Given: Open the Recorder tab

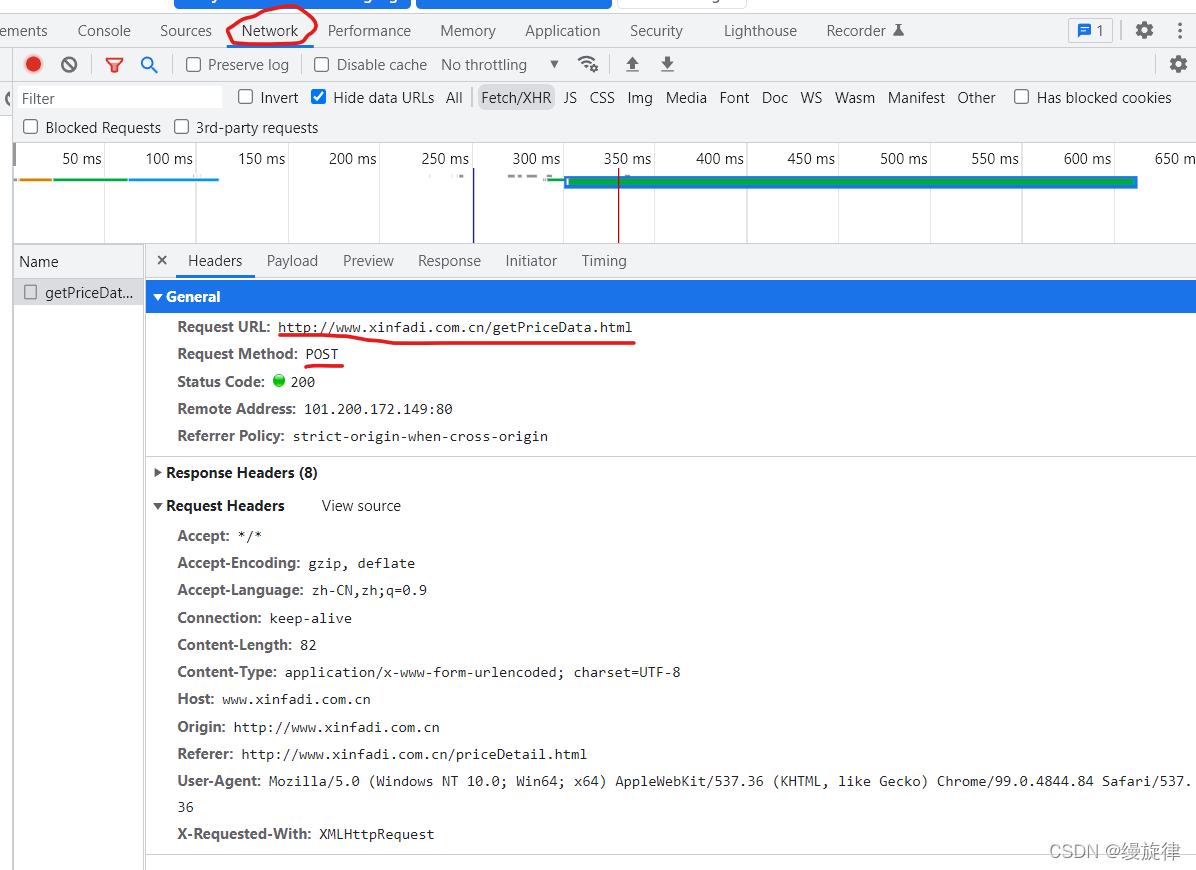Looking at the screenshot, I should [864, 31].
